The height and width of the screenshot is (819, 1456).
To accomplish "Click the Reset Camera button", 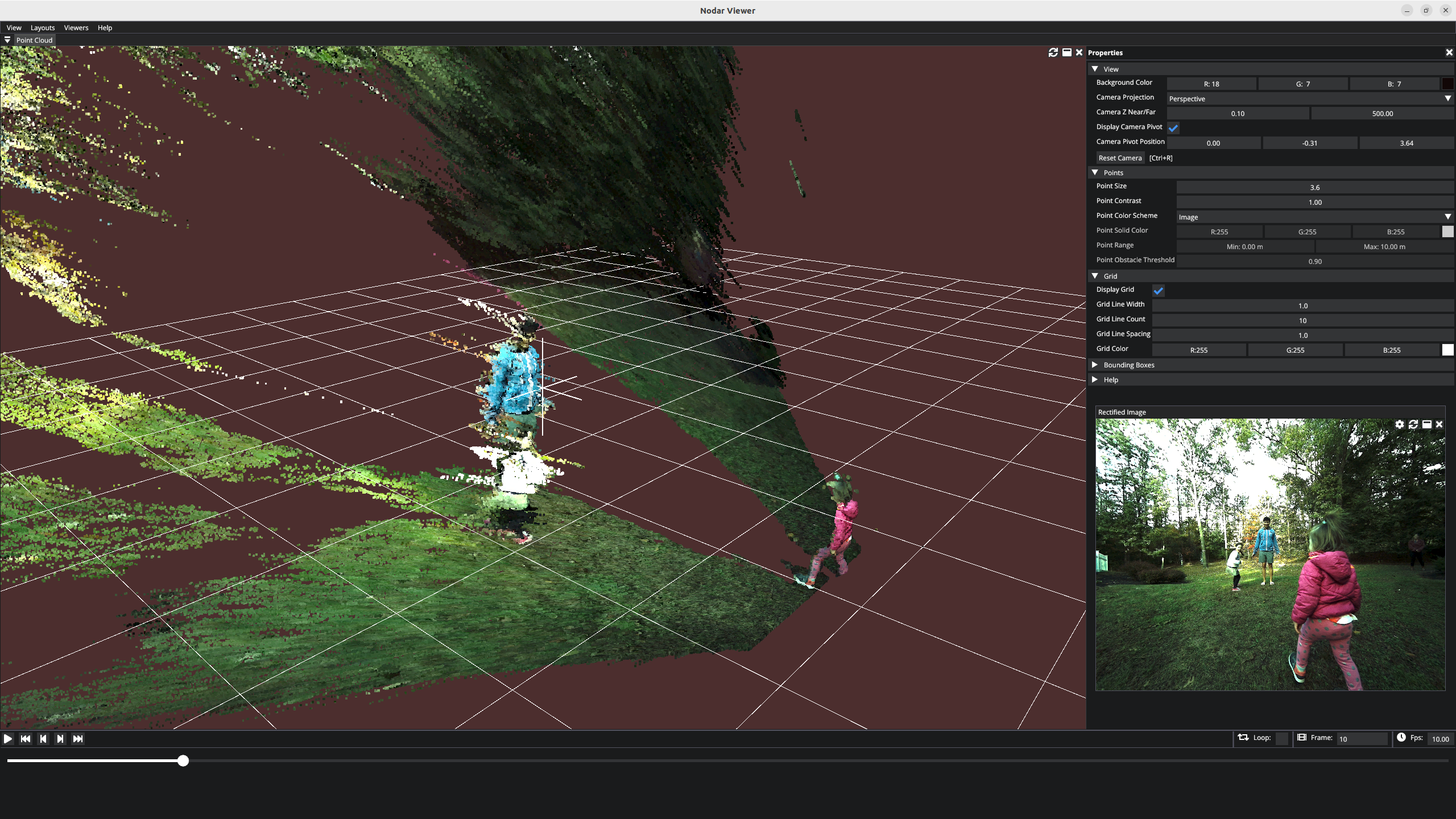I will (1120, 158).
